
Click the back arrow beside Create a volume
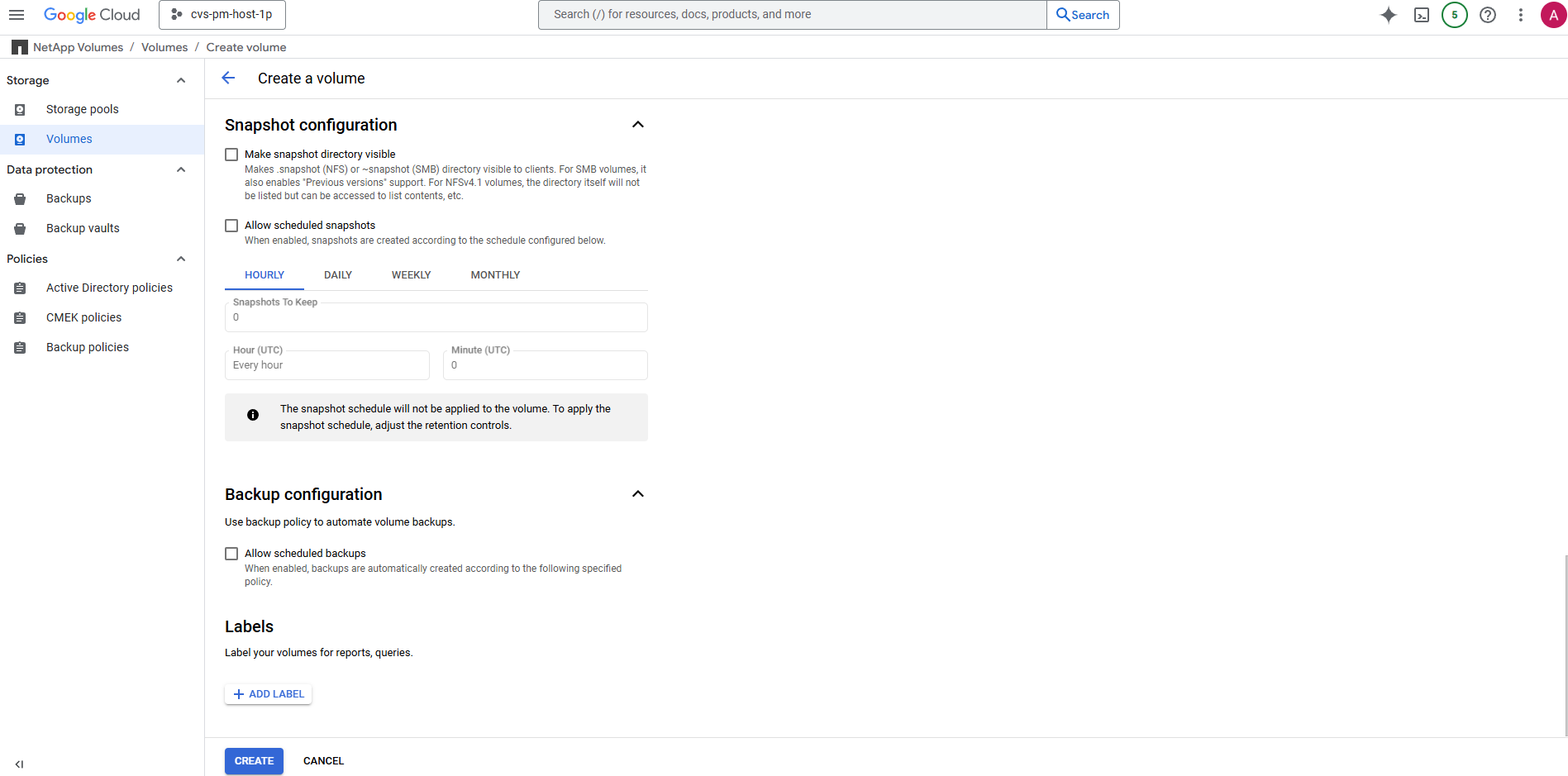[x=229, y=78]
